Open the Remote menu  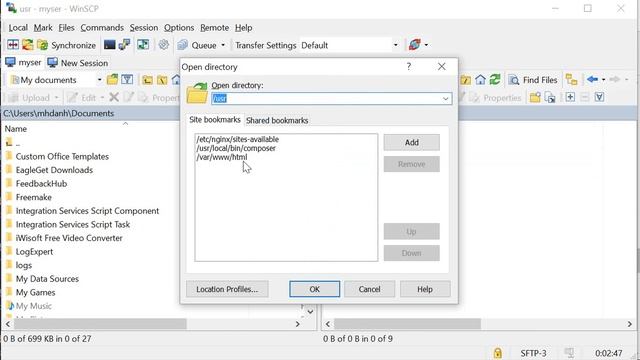pyautogui.click(x=214, y=28)
